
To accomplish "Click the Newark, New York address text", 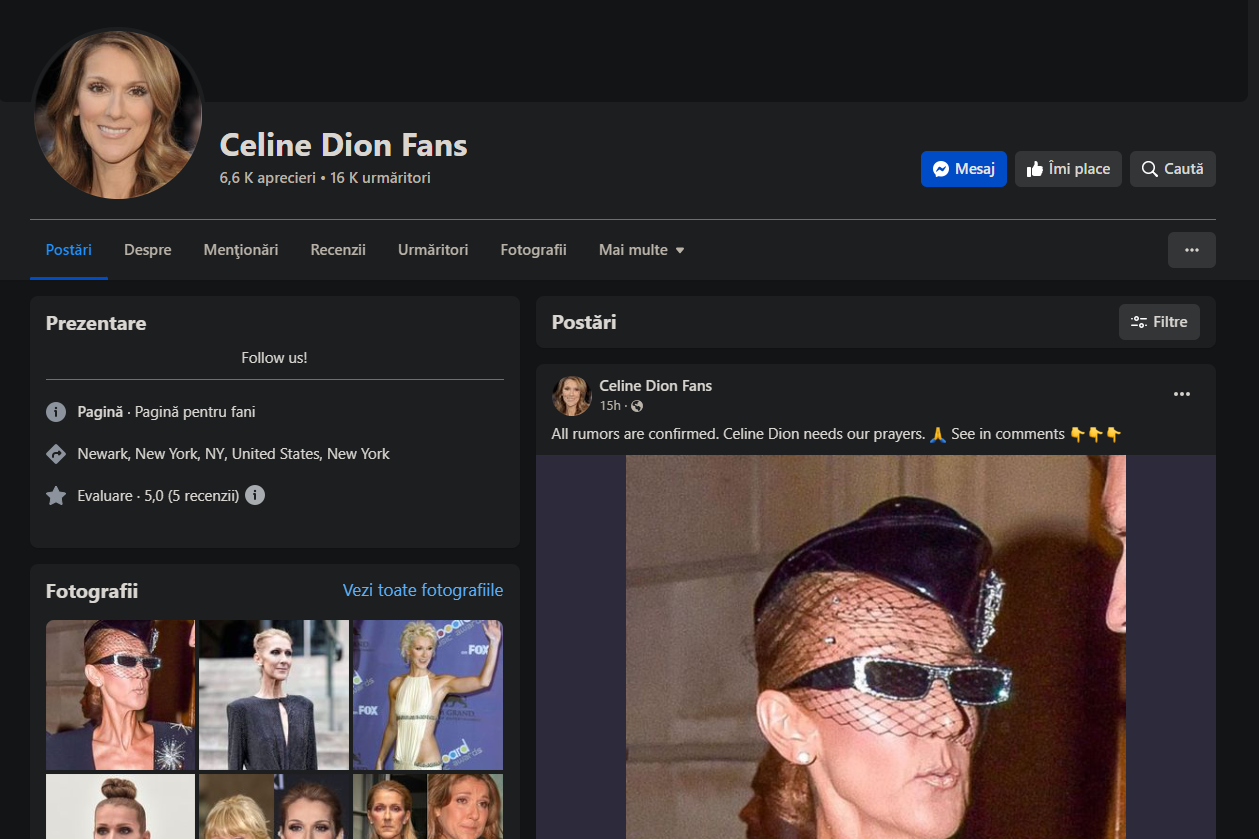I will [233, 454].
